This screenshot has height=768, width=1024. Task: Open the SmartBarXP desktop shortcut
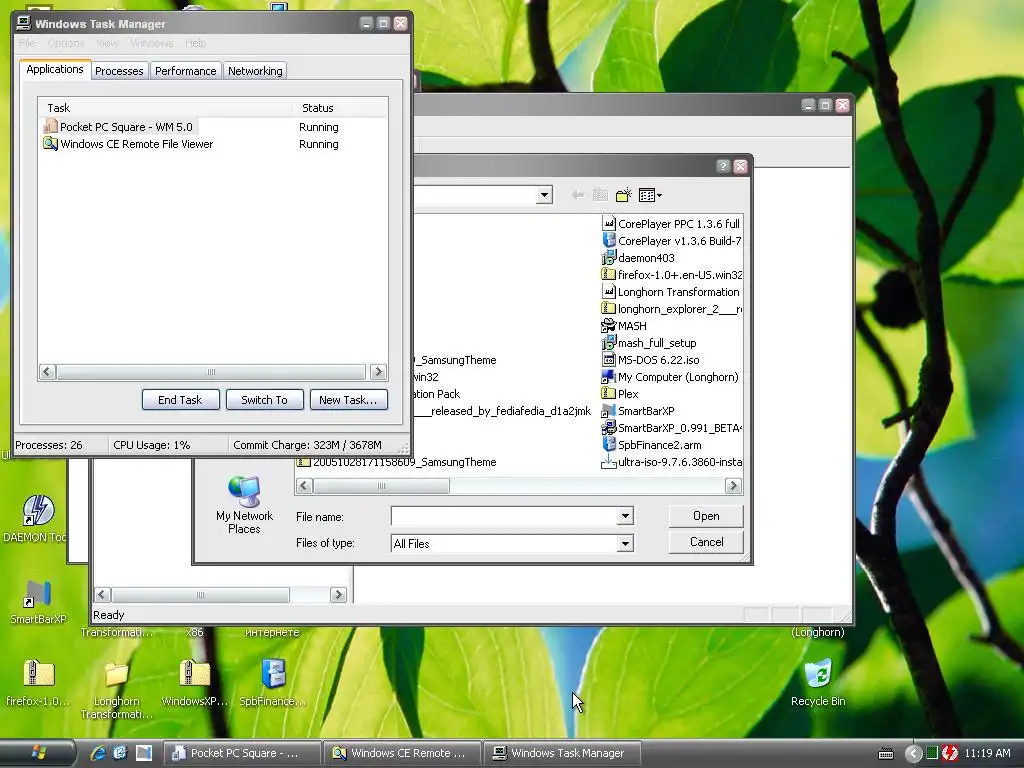[x=38, y=601]
